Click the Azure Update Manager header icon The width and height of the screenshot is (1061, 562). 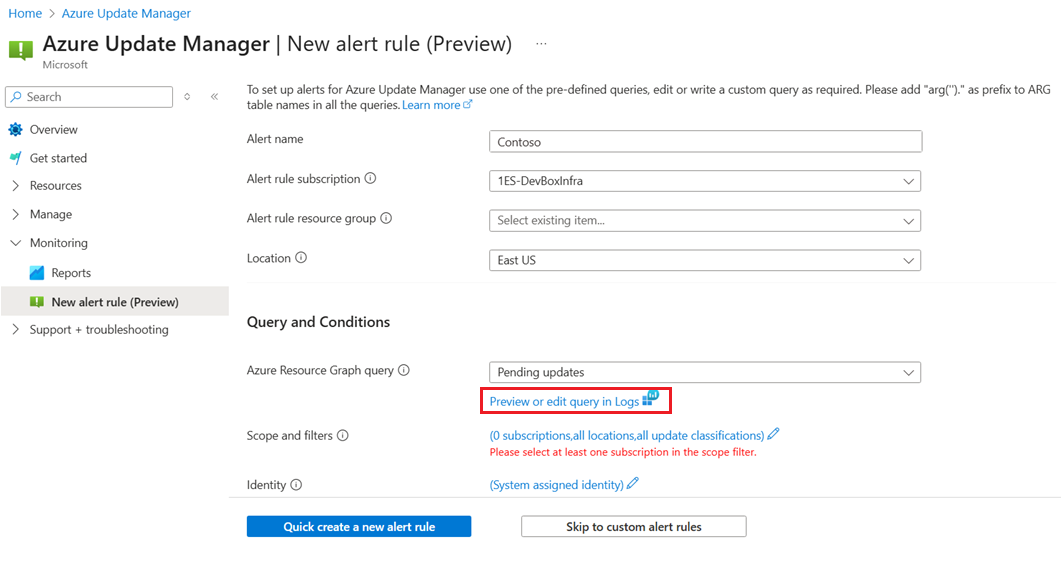(21, 50)
